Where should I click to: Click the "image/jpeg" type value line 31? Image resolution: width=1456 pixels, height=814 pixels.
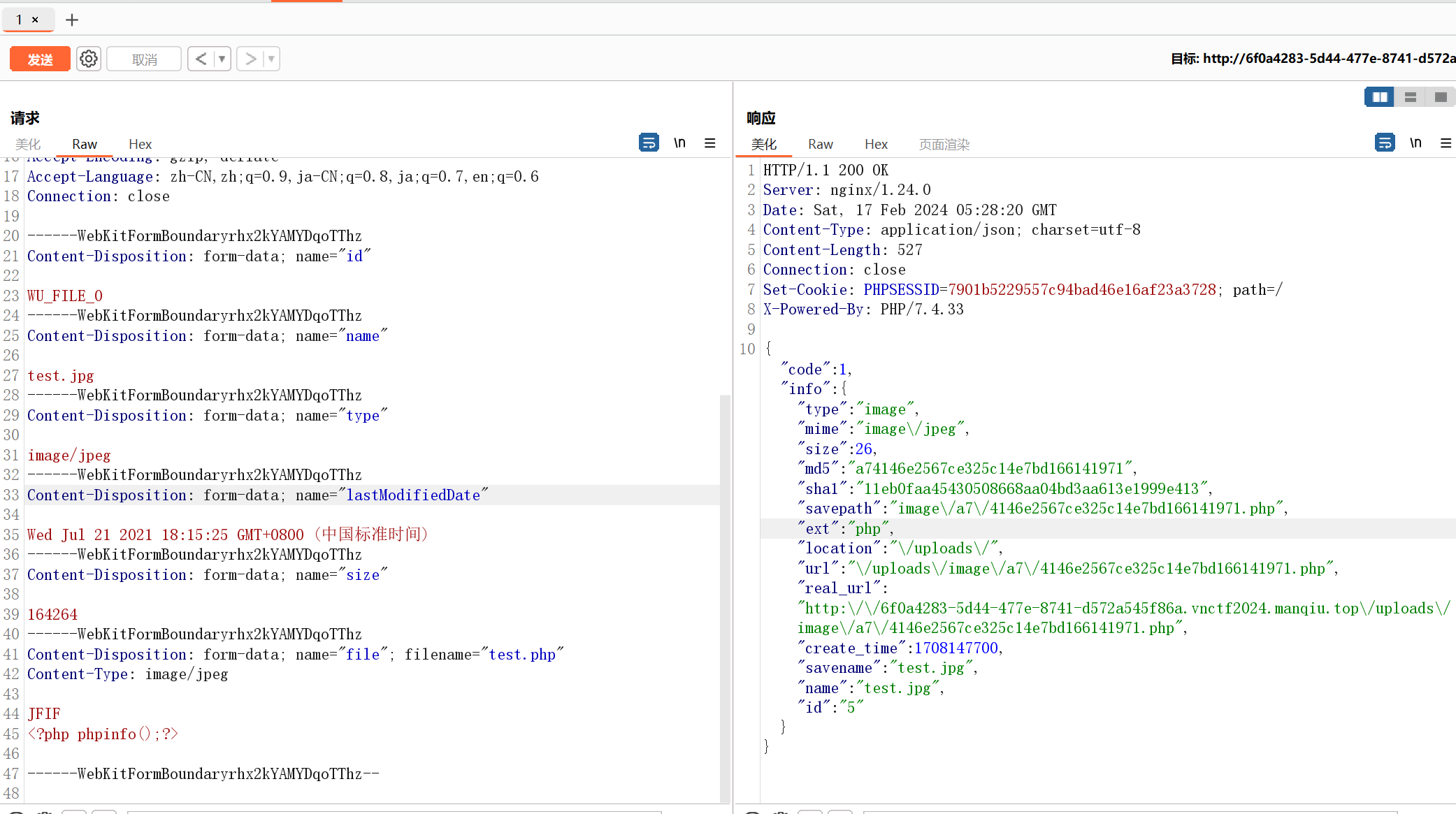tap(69, 456)
